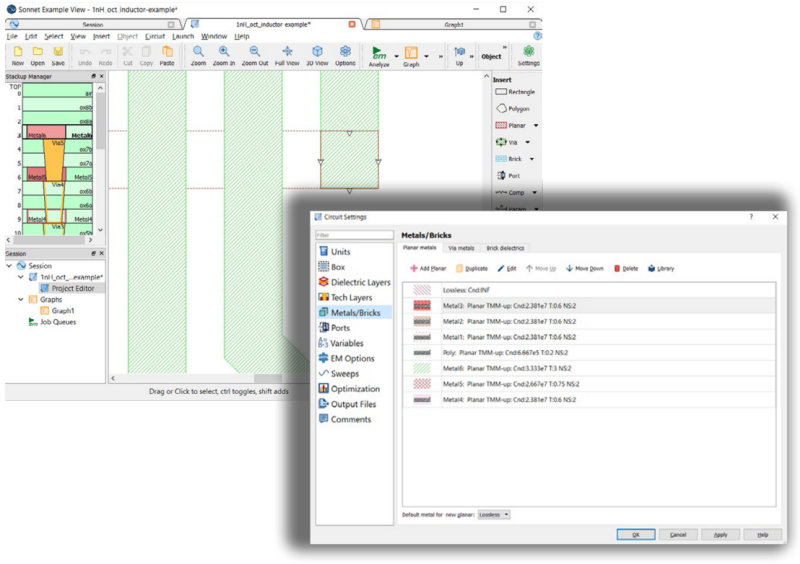
Task: Select Job Queues in Session tree
Action: pos(53,322)
